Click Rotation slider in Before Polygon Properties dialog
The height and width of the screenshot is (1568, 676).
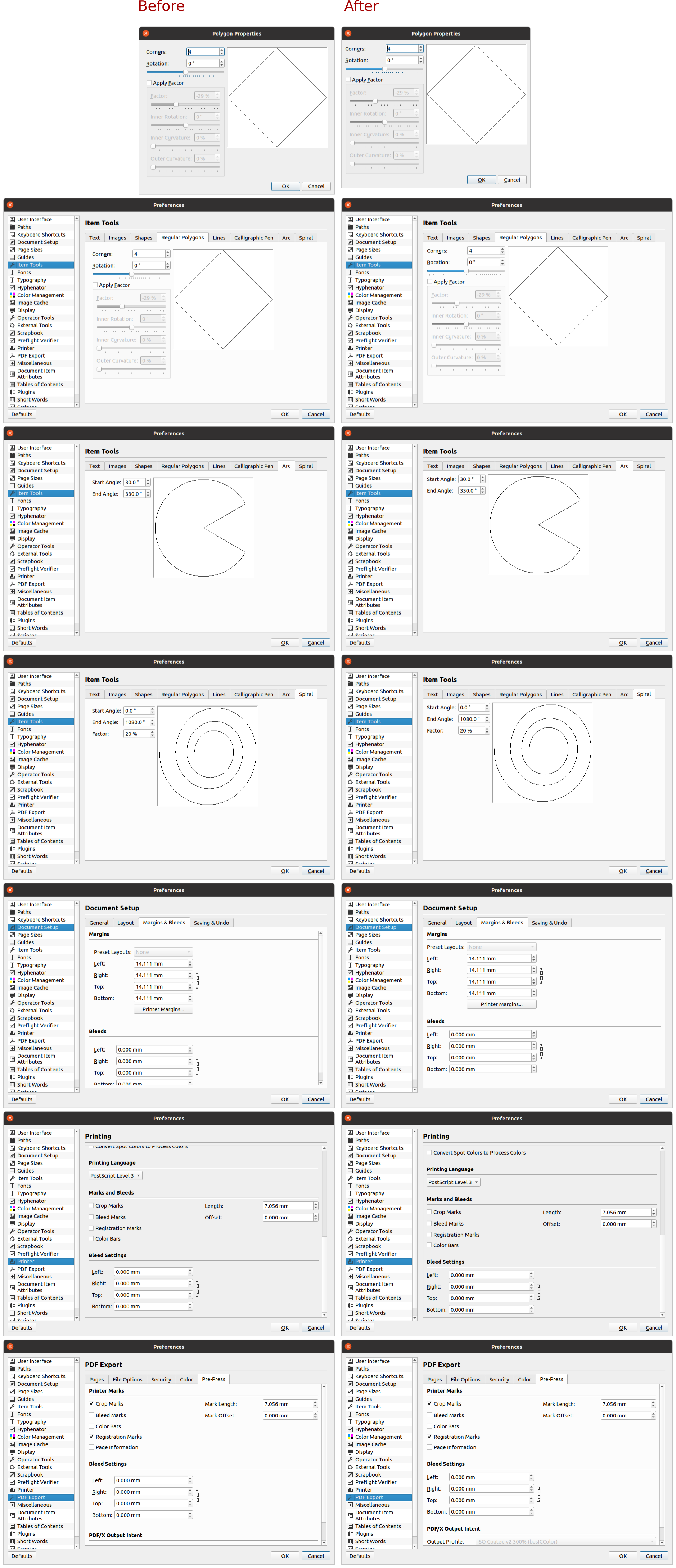click(185, 72)
